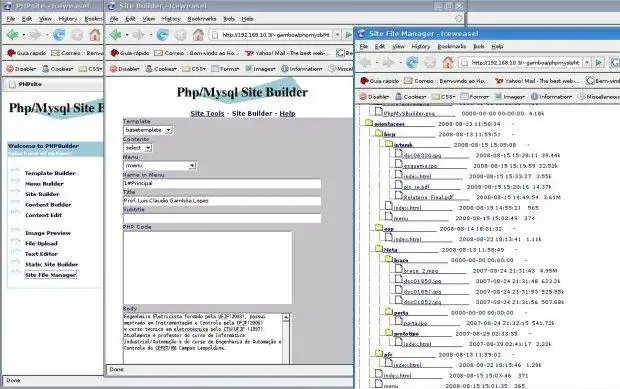Click Home icon in Site Builder window
This screenshot has width=620, height=389.
[x=198, y=35]
